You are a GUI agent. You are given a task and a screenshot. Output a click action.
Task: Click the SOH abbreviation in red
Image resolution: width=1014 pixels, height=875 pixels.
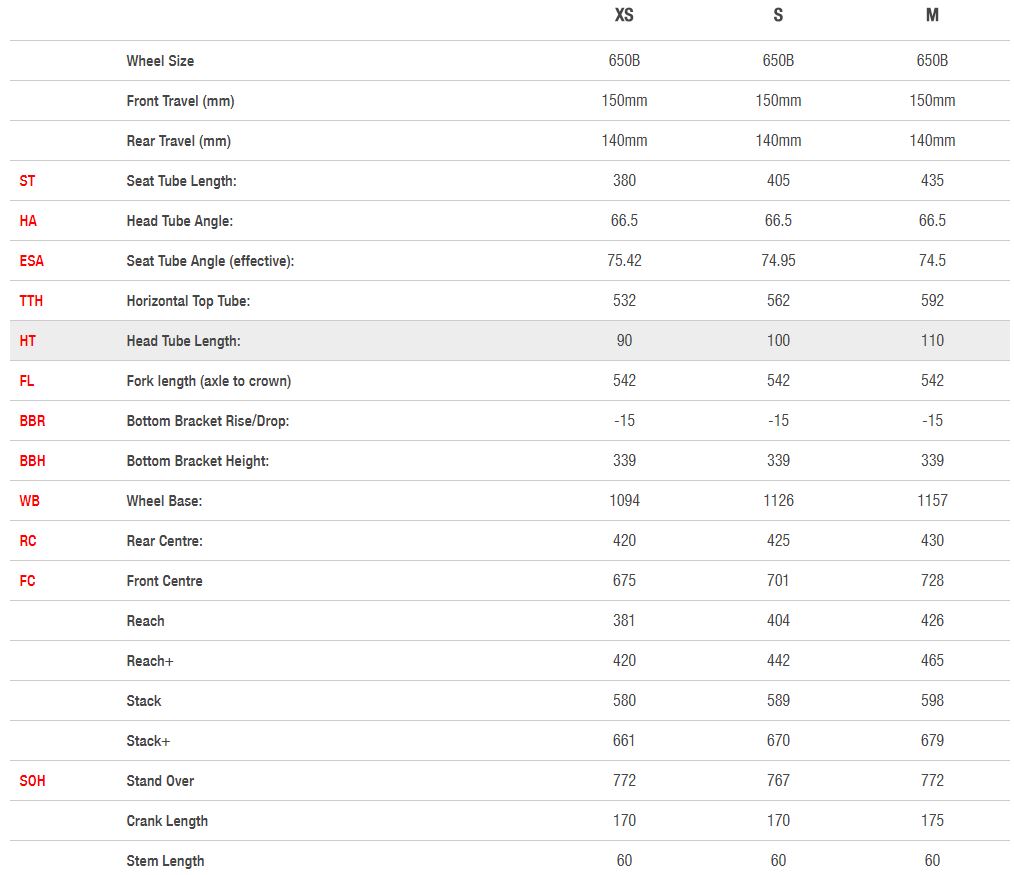32,781
